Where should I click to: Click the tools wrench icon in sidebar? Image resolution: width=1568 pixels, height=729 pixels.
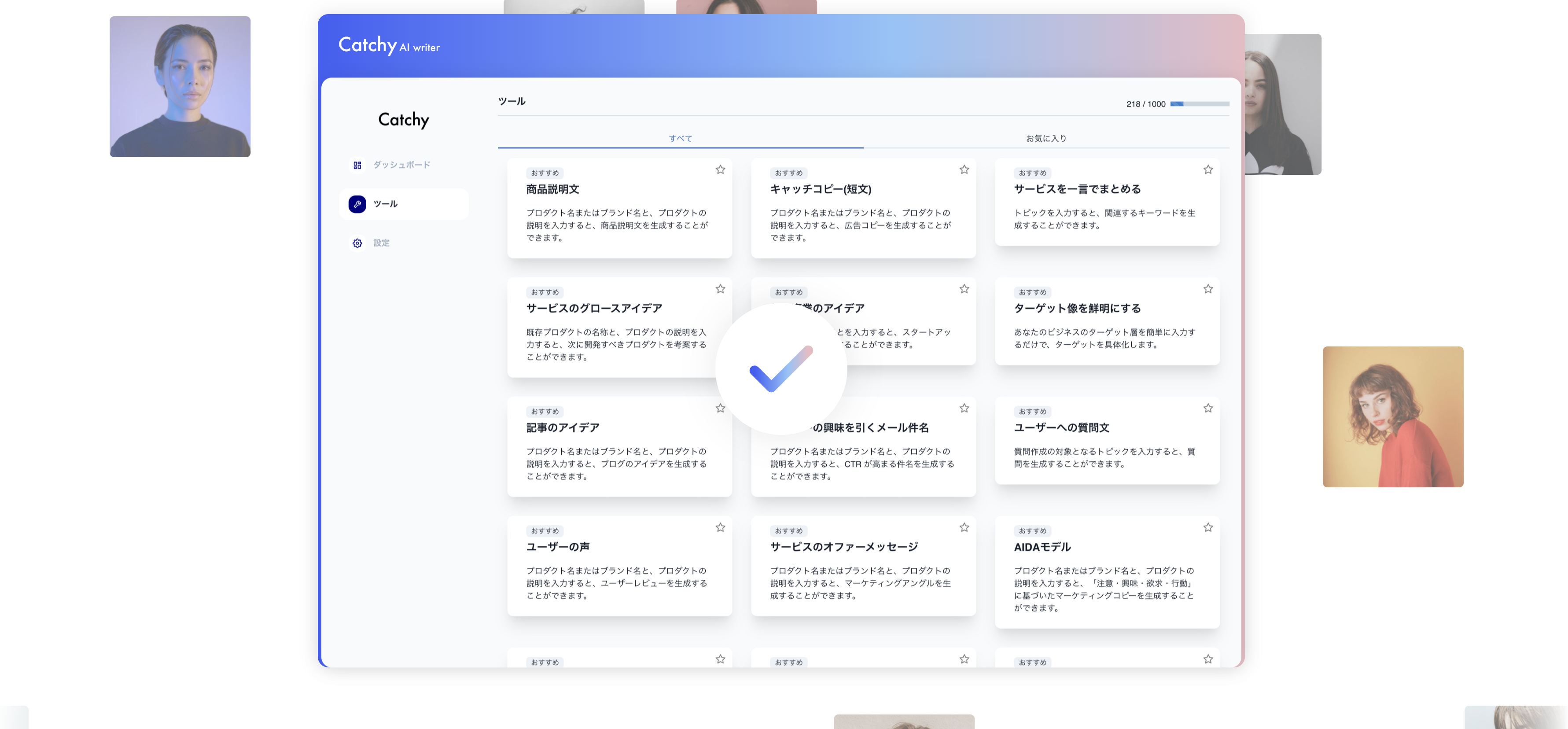[357, 204]
